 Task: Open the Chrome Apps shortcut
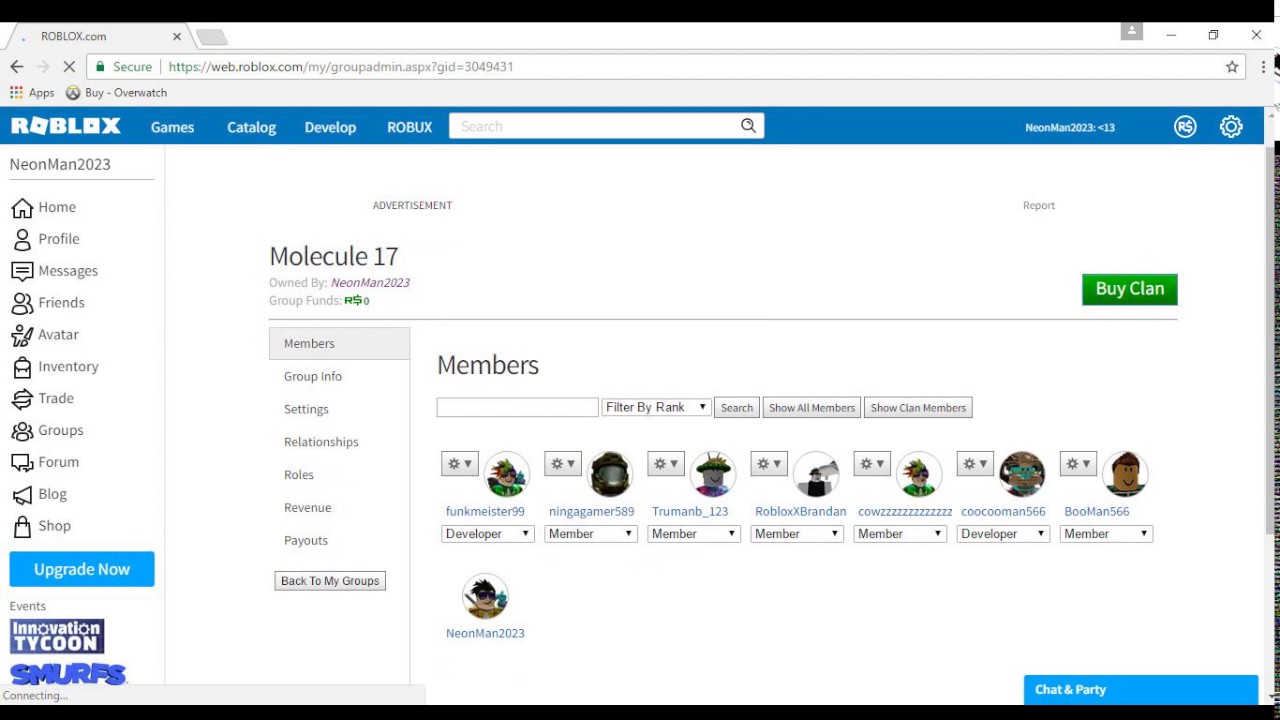click(x=32, y=93)
